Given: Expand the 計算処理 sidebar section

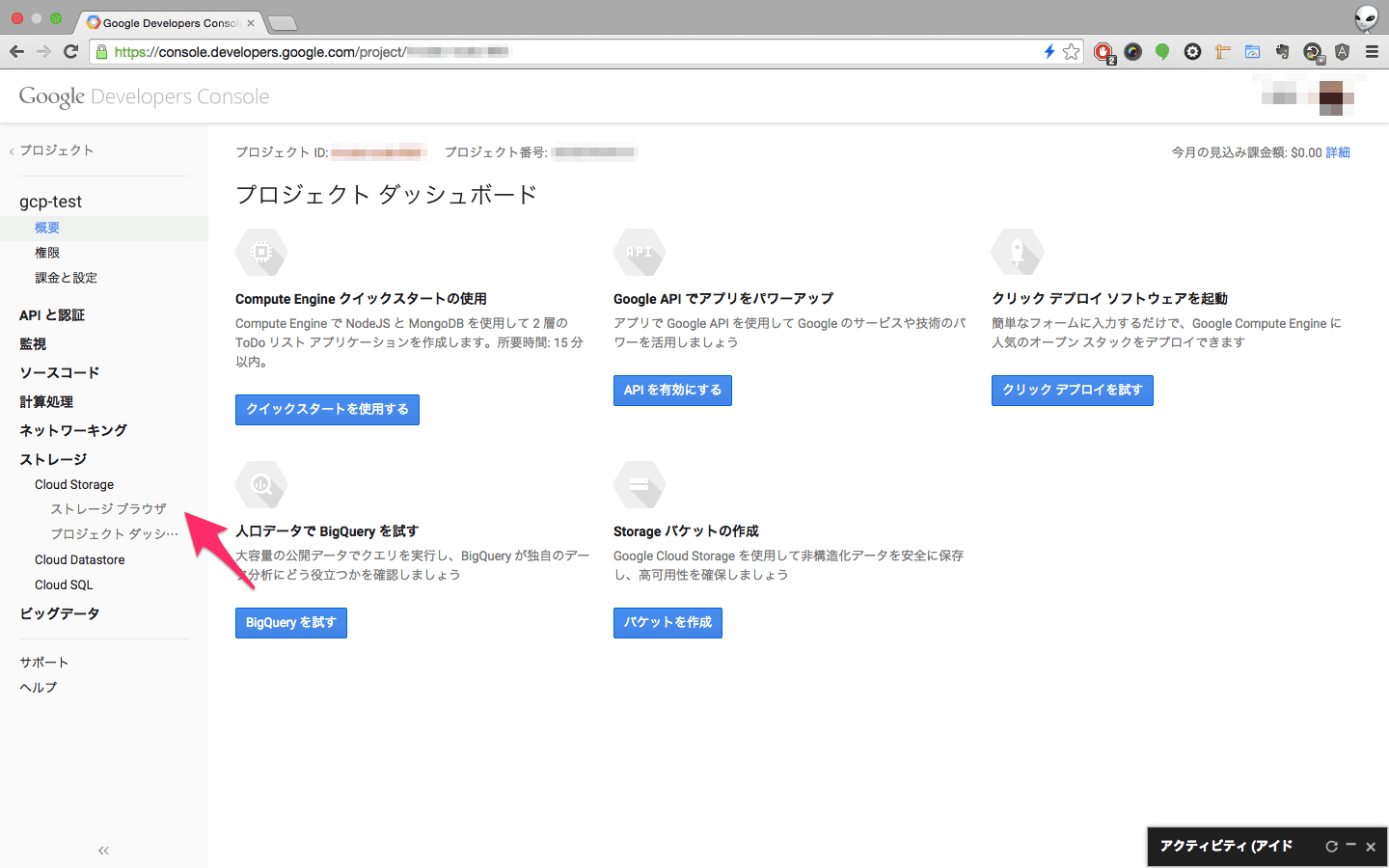Looking at the screenshot, I should pos(46,402).
